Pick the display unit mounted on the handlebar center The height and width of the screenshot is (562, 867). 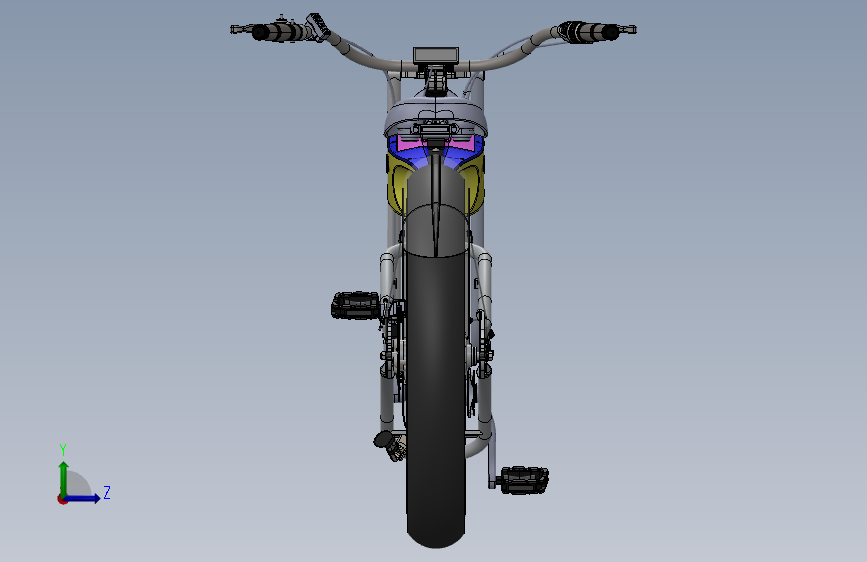pos(436,55)
